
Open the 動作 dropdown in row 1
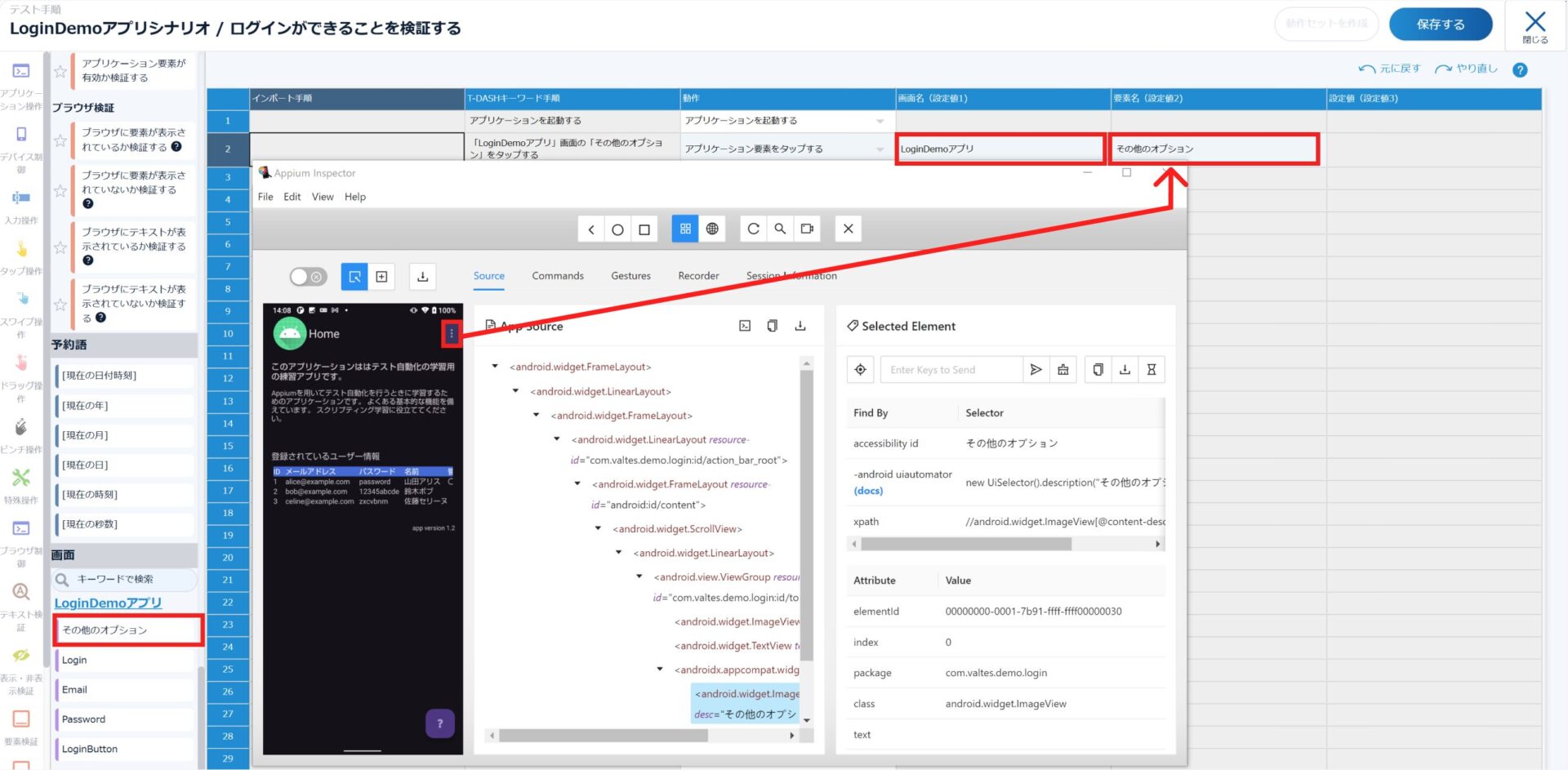[x=880, y=121]
